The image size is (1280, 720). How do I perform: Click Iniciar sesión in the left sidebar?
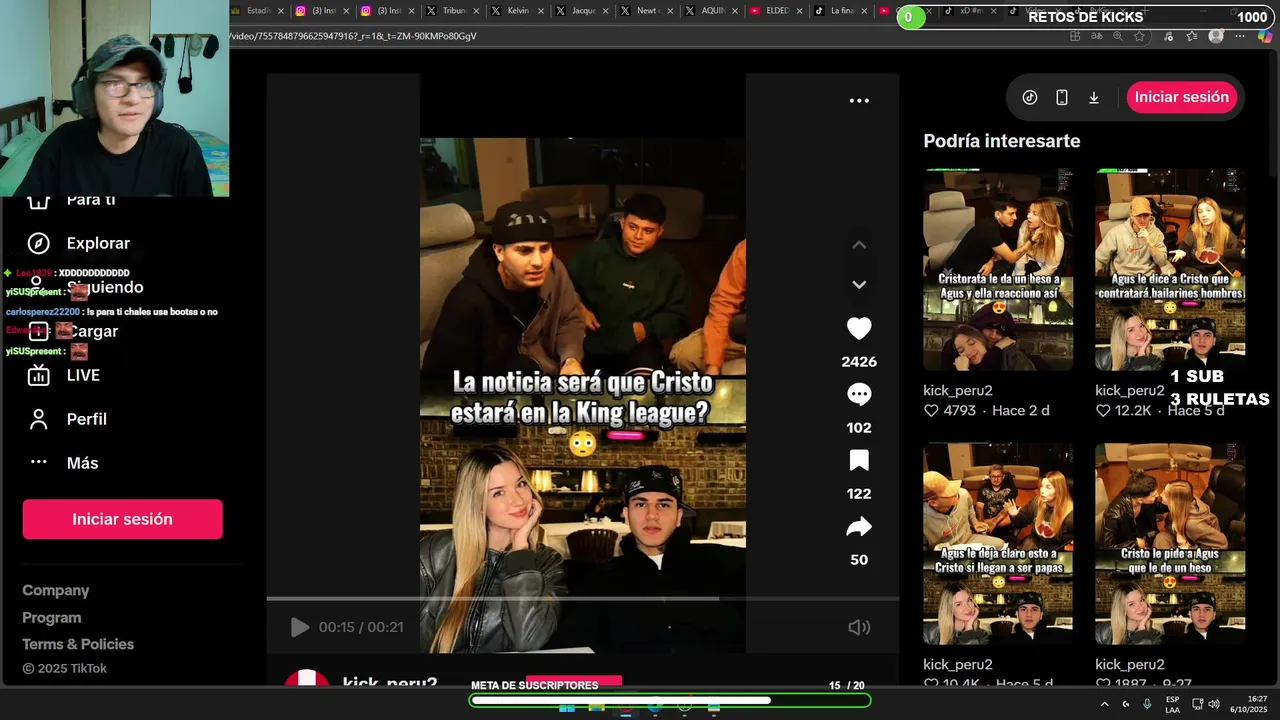tap(122, 519)
